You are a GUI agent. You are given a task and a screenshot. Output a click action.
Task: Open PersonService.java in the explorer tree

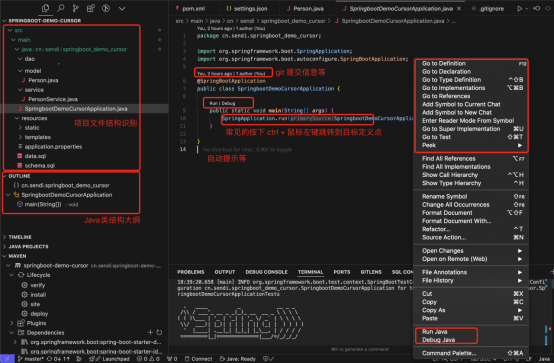coord(49,99)
